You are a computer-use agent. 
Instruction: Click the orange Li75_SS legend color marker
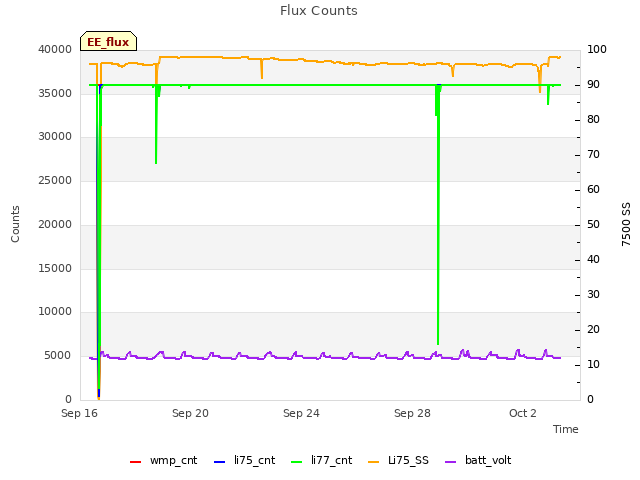pyautogui.click(x=373, y=462)
